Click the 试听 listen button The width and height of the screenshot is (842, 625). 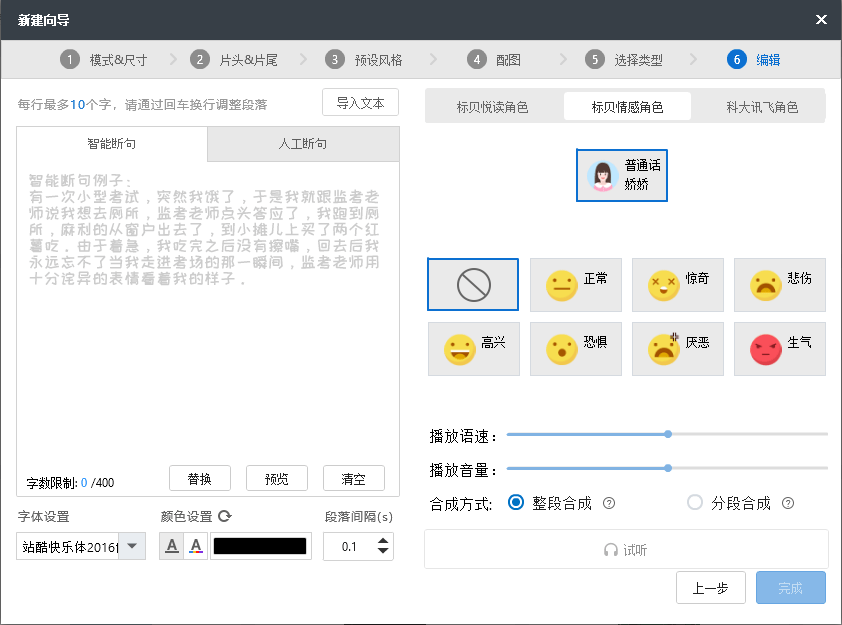click(626, 549)
